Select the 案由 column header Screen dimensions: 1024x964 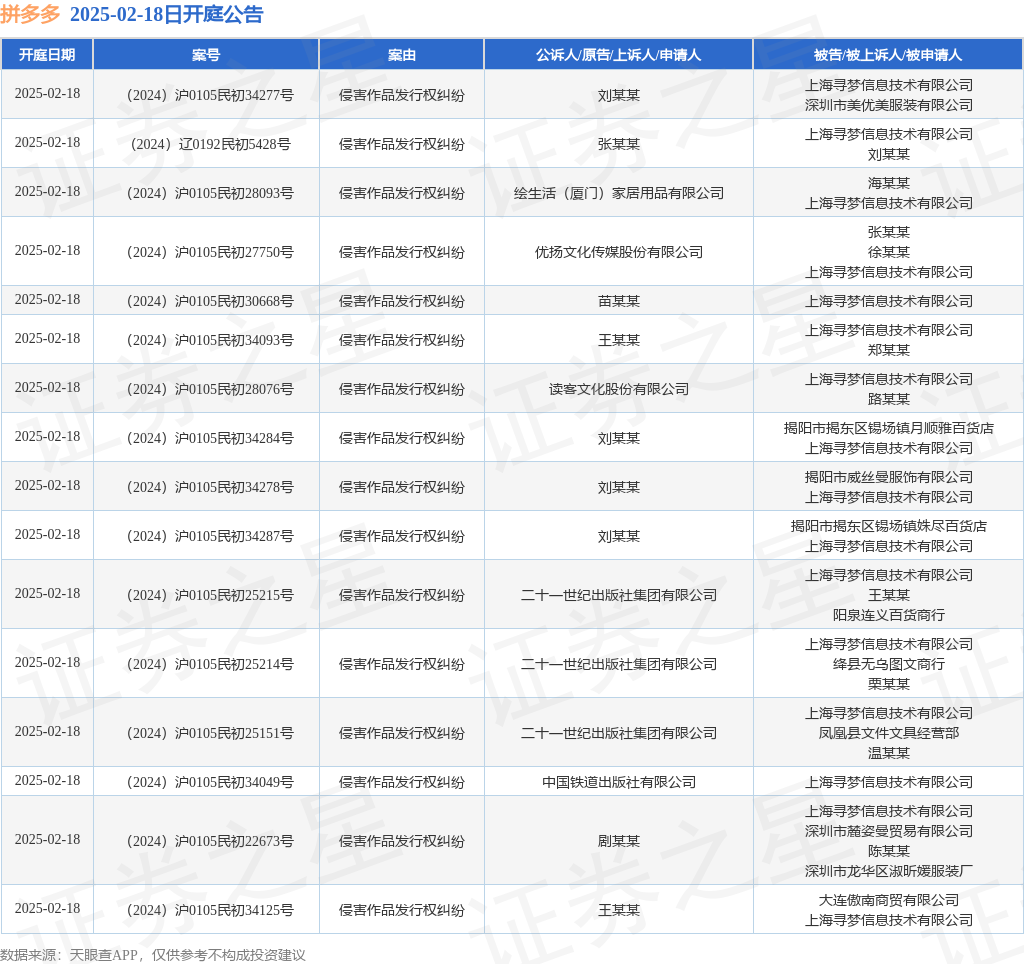coord(400,54)
